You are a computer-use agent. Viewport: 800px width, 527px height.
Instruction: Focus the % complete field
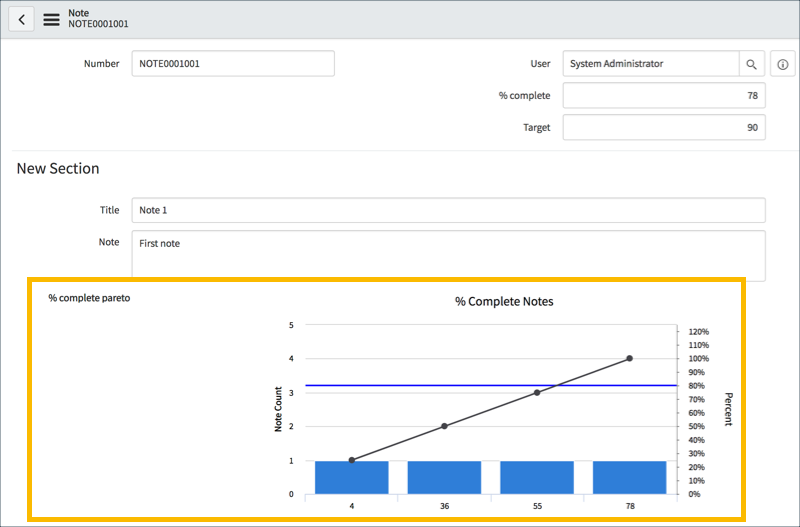pyautogui.click(x=664, y=95)
